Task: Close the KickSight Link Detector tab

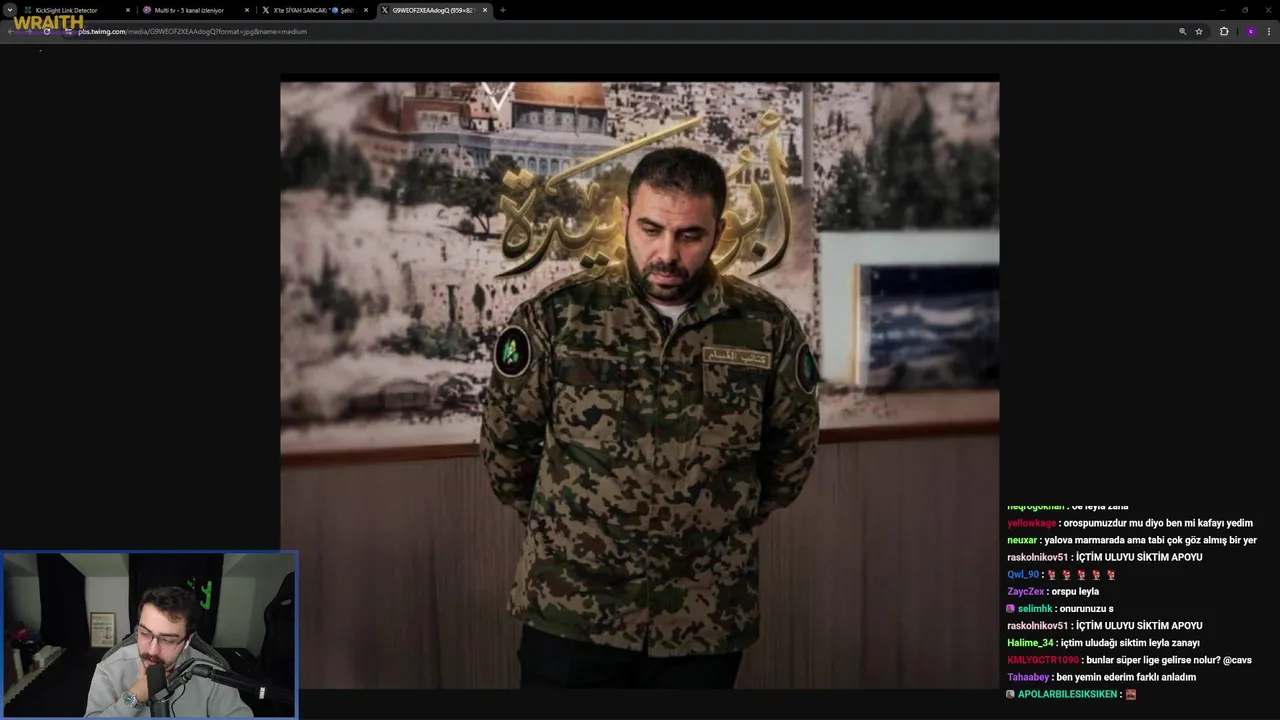Action: [128, 10]
